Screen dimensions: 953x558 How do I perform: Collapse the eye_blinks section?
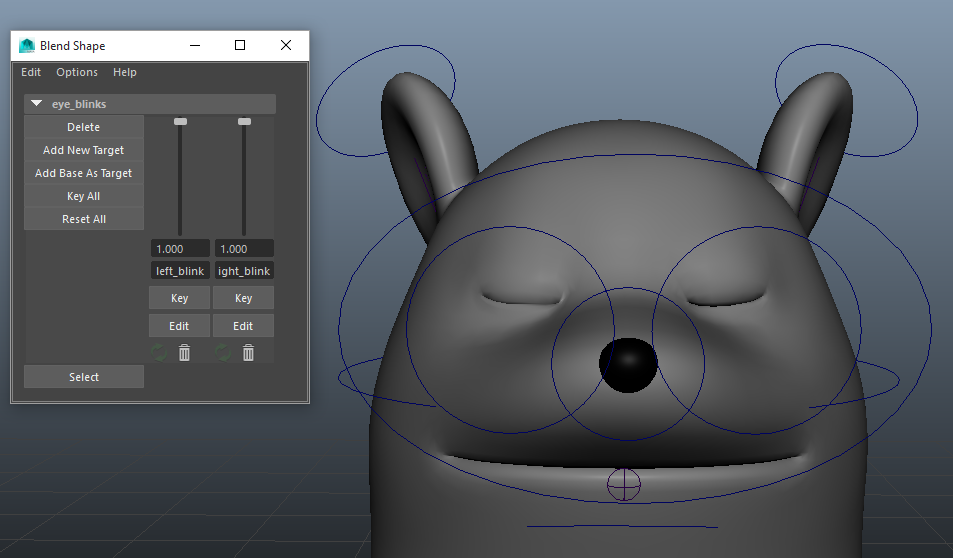coord(37,104)
